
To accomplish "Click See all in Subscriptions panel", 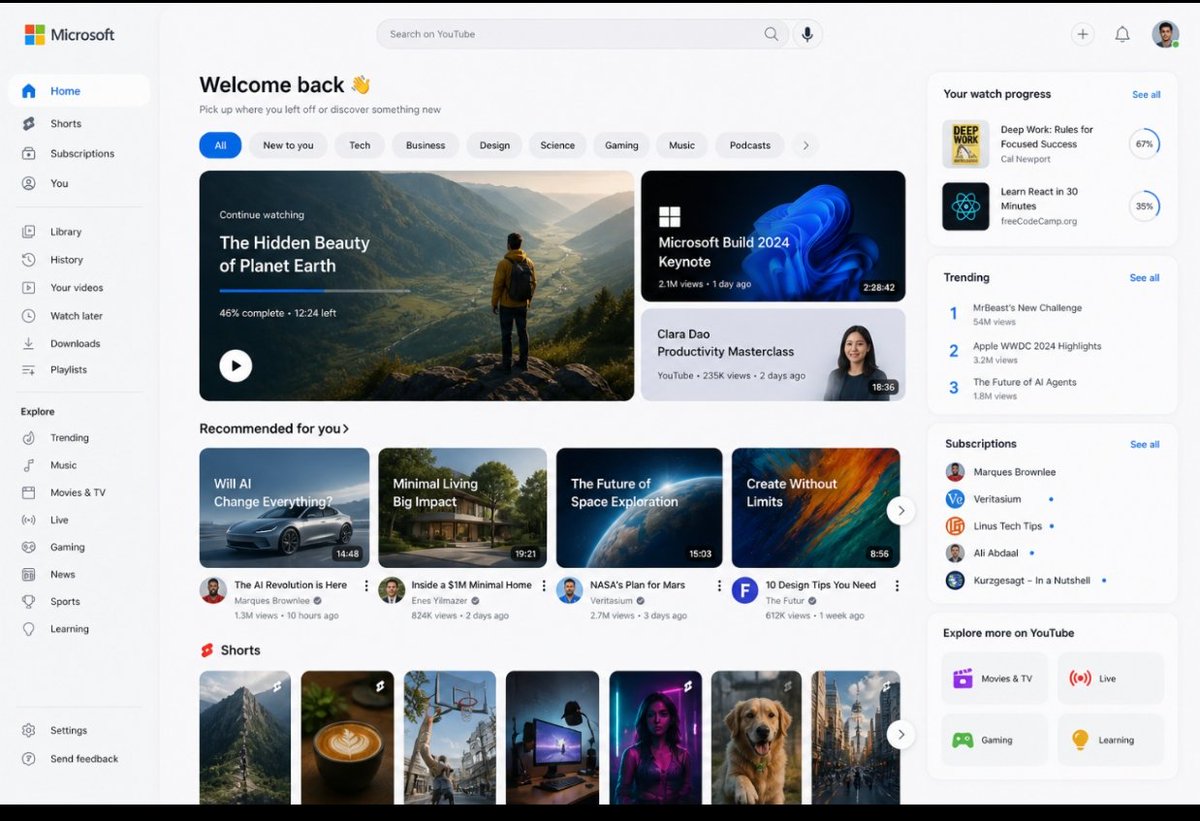I will pyautogui.click(x=1144, y=445).
